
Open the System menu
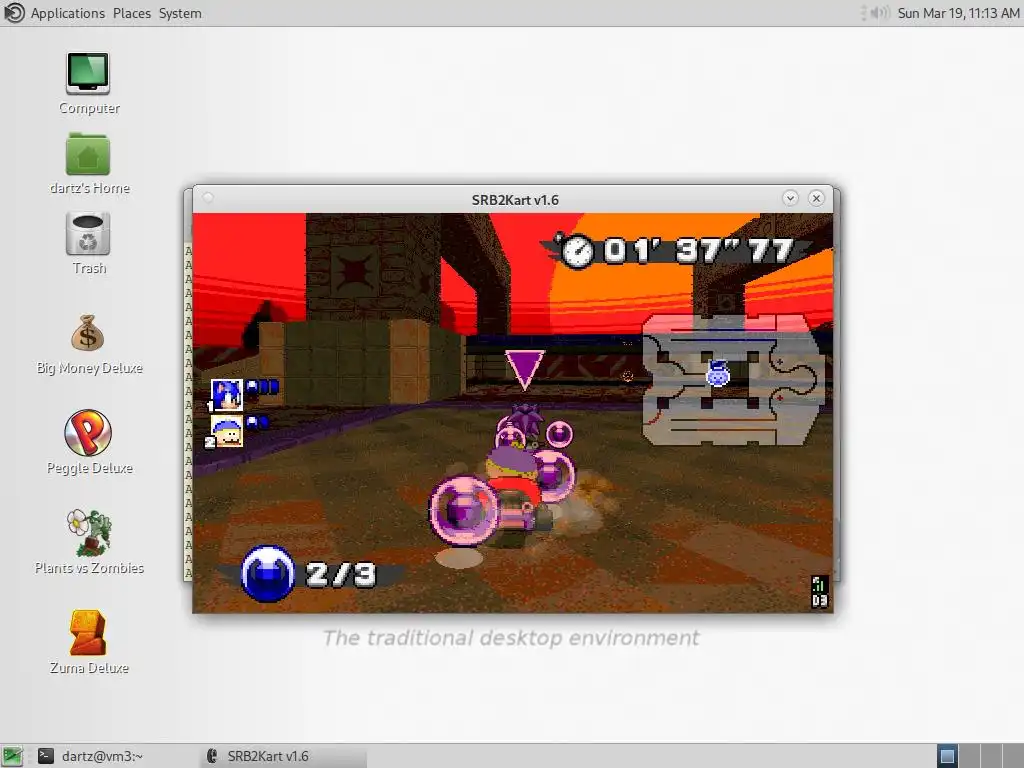[180, 13]
